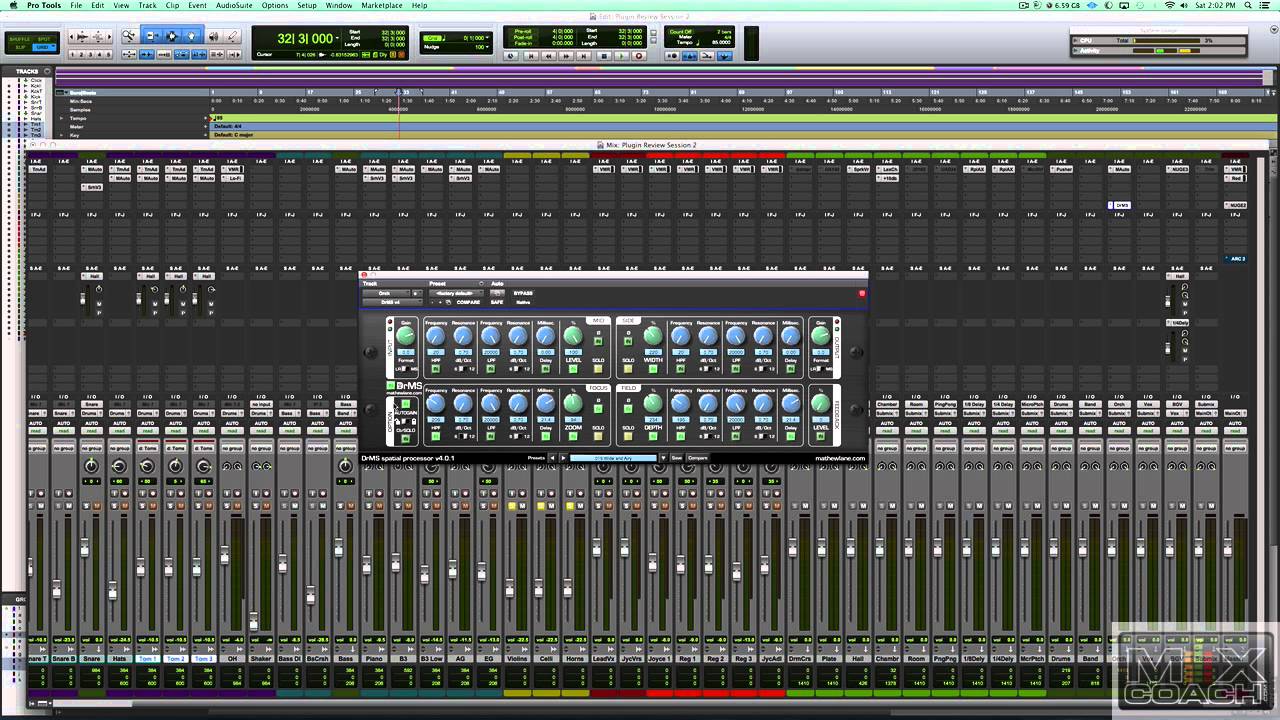Toggle the MID LEVEL IN button
This screenshot has width=1280, height=720.
click(573, 369)
